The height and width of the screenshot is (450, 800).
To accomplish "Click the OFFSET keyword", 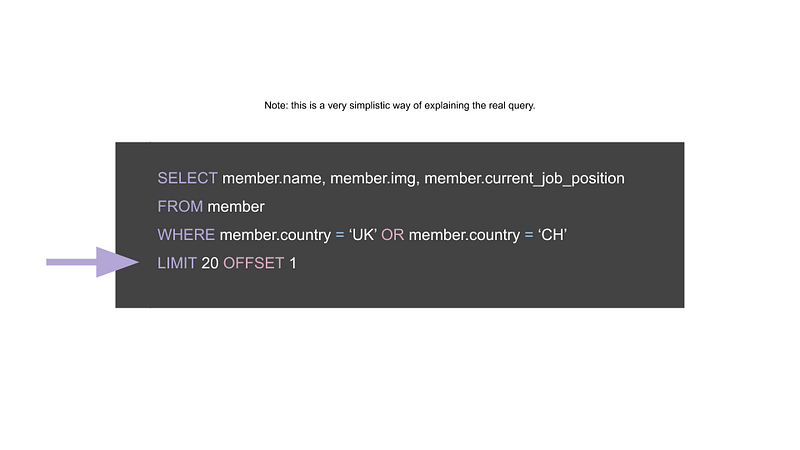I will [x=254, y=263].
